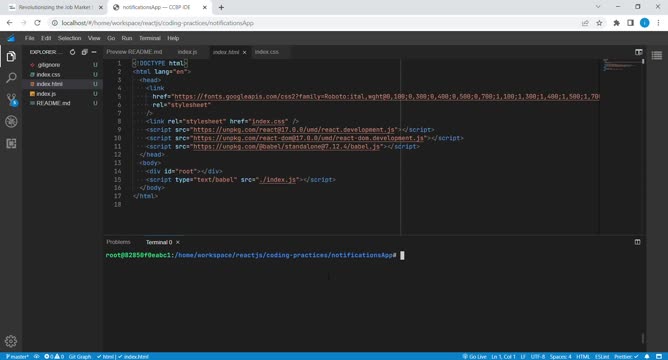The width and height of the screenshot is (668, 360).
Task: Open Git Graph from status bar
Action: coord(80,357)
